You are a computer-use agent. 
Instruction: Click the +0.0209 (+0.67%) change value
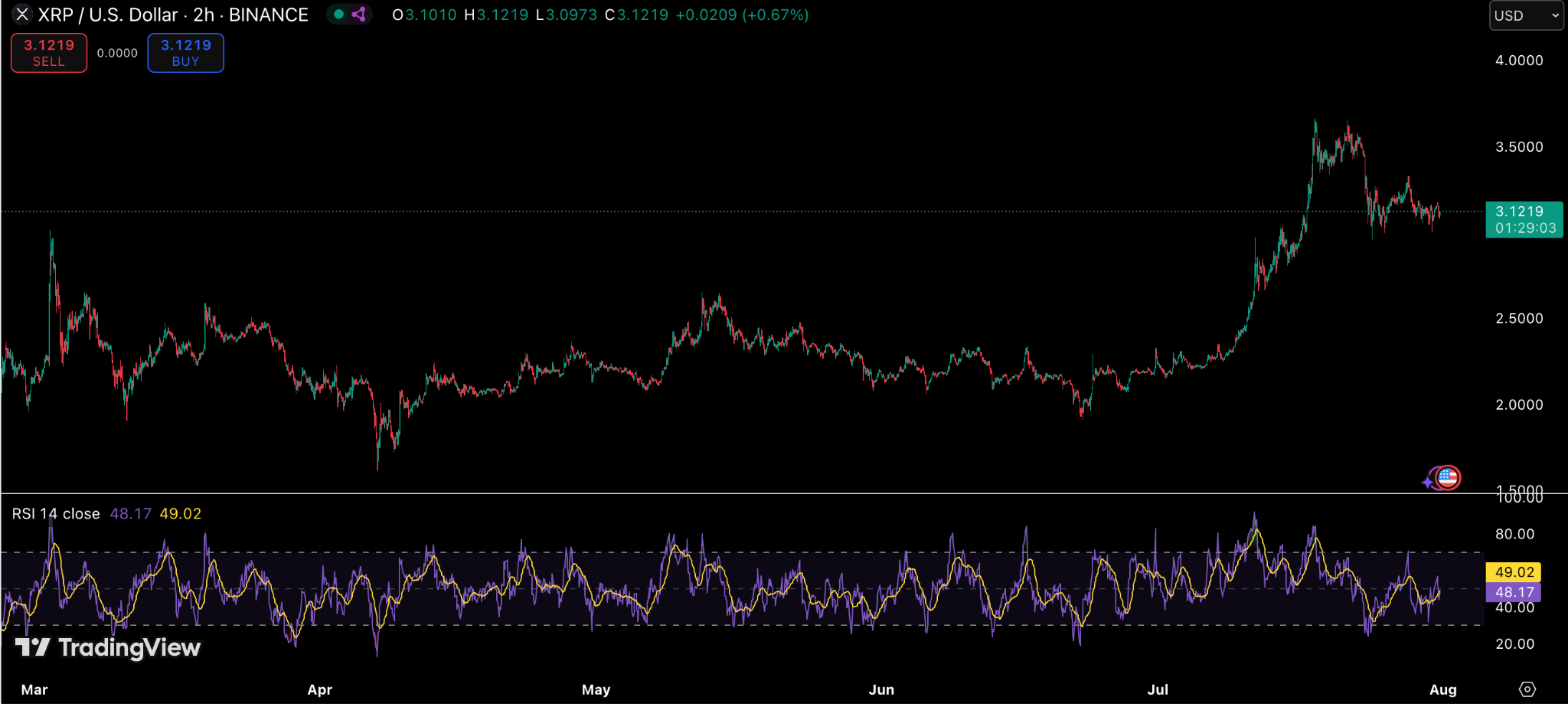(742, 15)
